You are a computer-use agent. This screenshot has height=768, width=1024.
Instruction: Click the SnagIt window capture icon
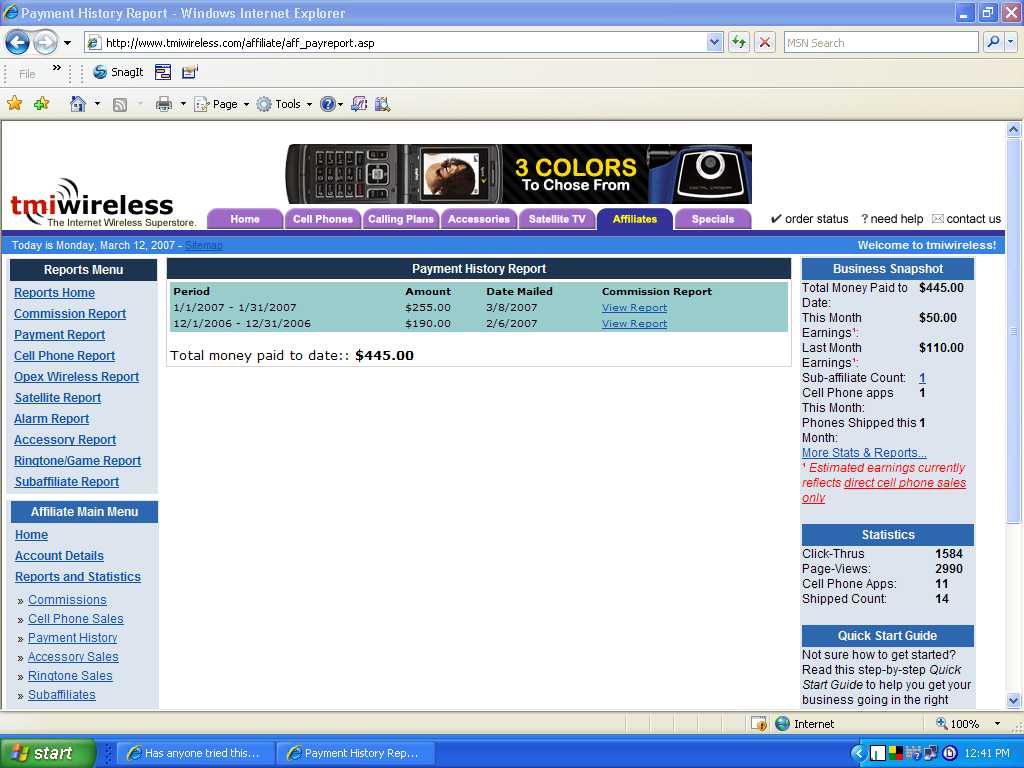[x=163, y=72]
